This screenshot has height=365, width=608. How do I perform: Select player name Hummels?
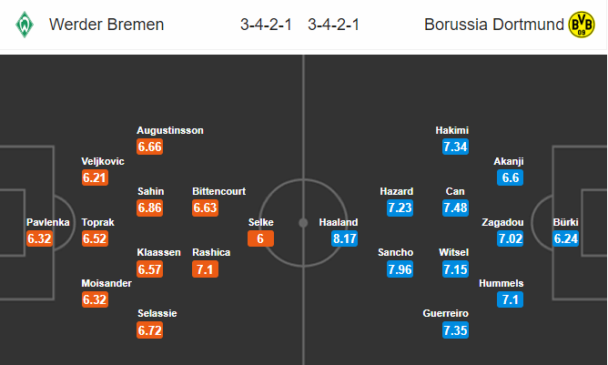pyautogui.click(x=501, y=283)
